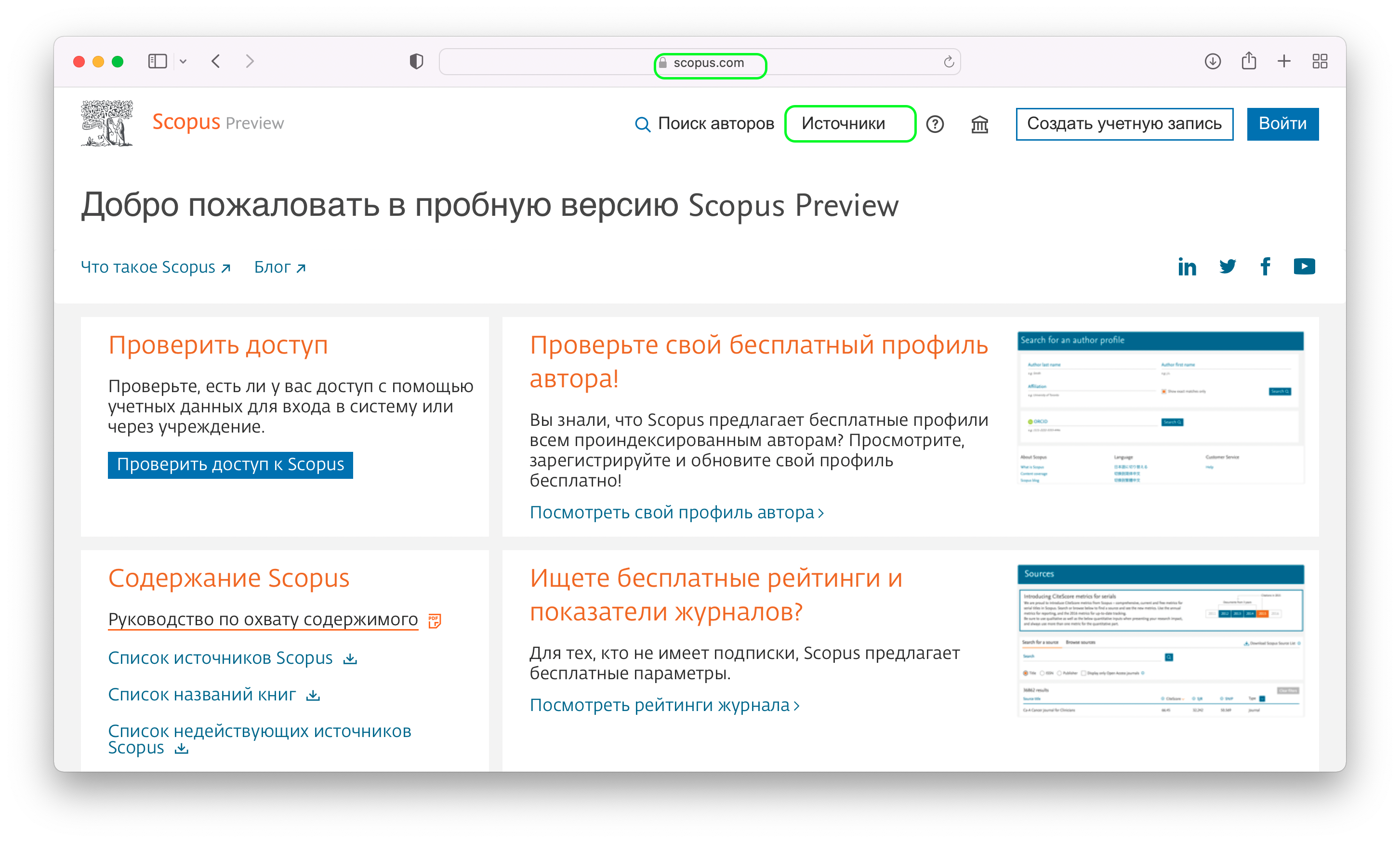Reload the page with the refresh icon
This screenshot has width=1400, height=843.
tap(949, 62)
